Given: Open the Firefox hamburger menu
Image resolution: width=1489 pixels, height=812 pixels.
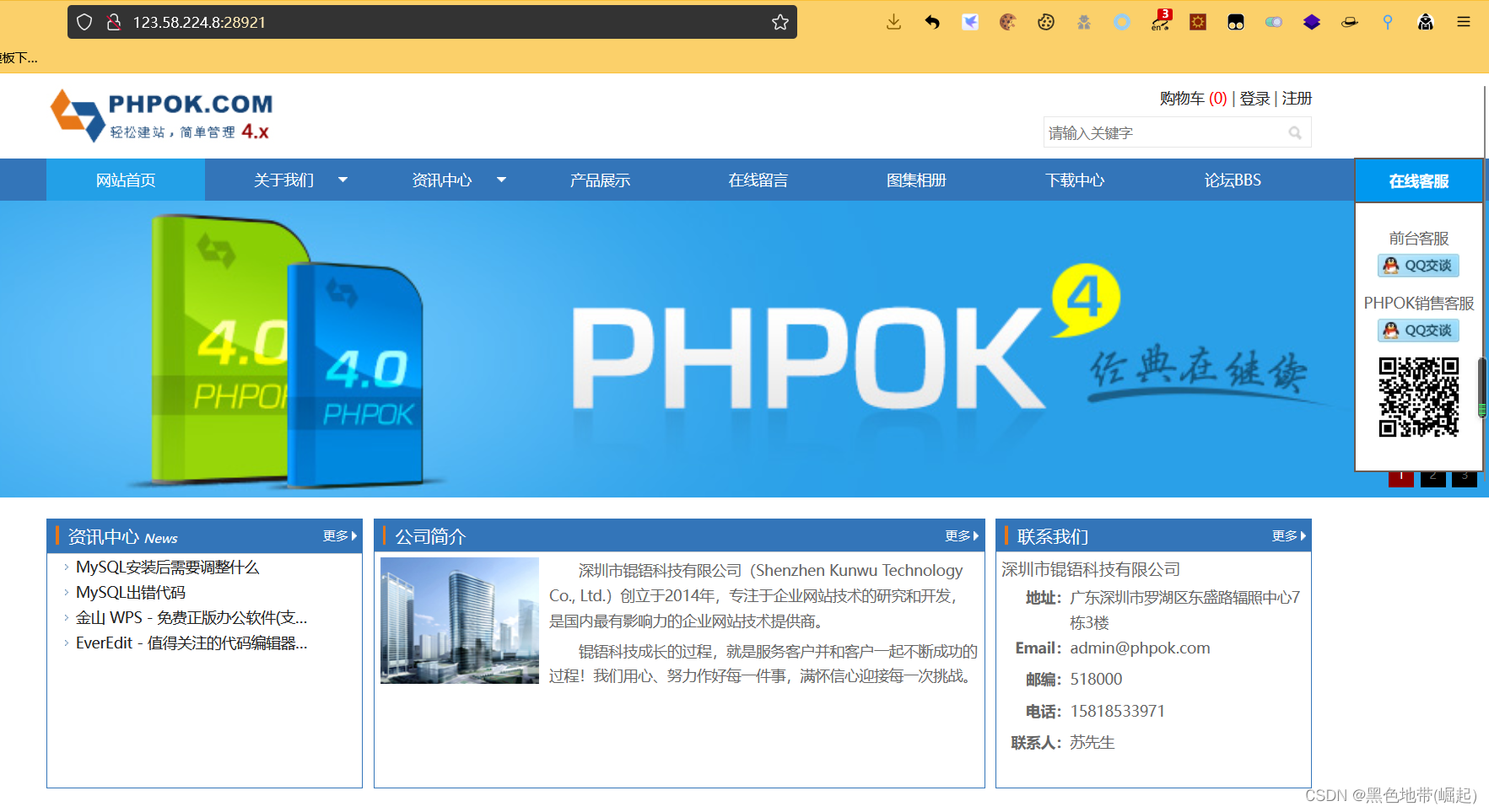Looking at the screenshot, I should [x=1465, y=21].
